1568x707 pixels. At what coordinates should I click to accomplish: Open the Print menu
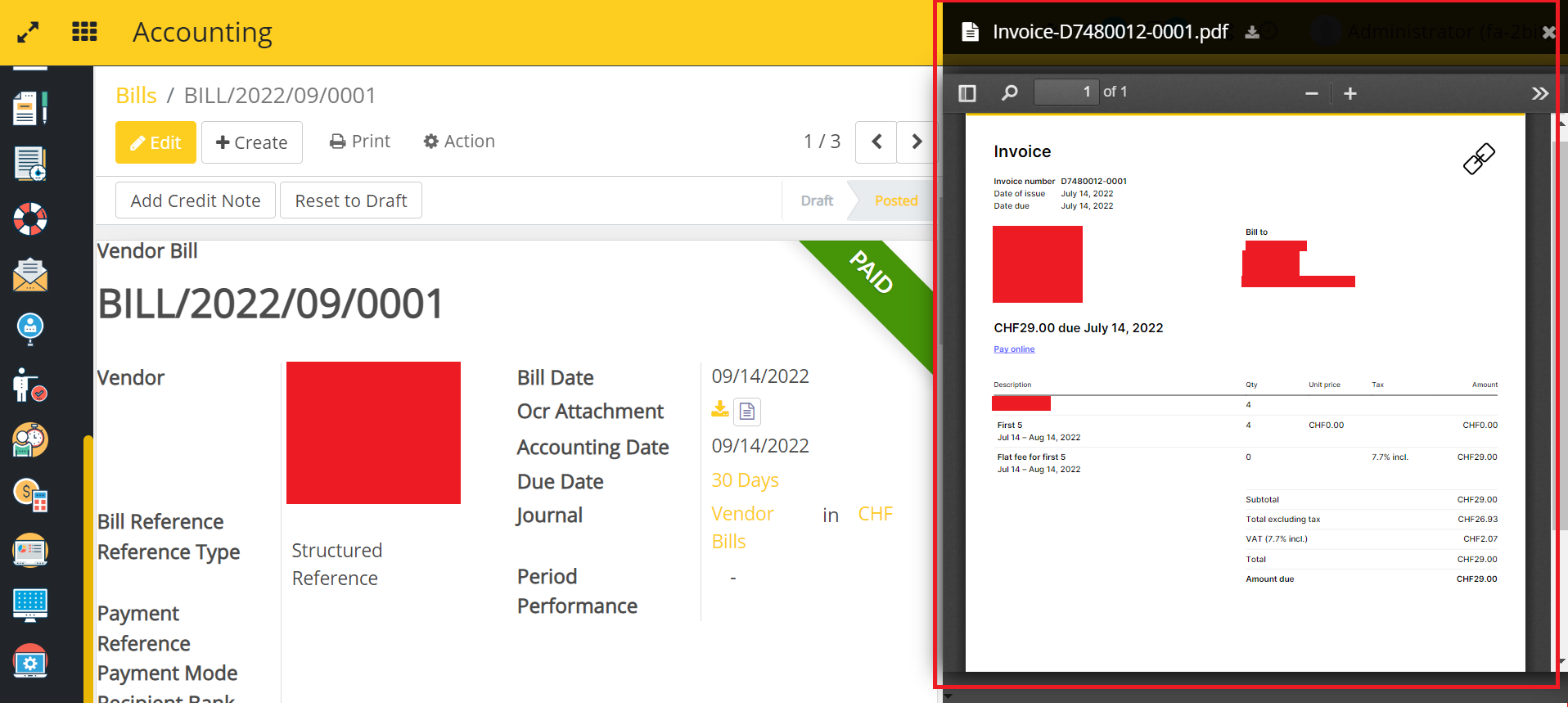tap(360, 142)
